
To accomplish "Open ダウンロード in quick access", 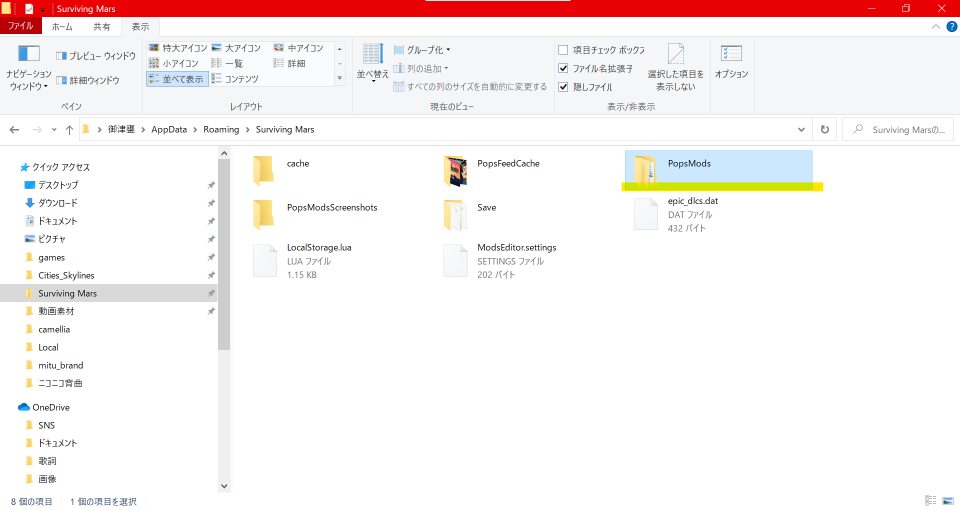I will (x=58, y=203).
